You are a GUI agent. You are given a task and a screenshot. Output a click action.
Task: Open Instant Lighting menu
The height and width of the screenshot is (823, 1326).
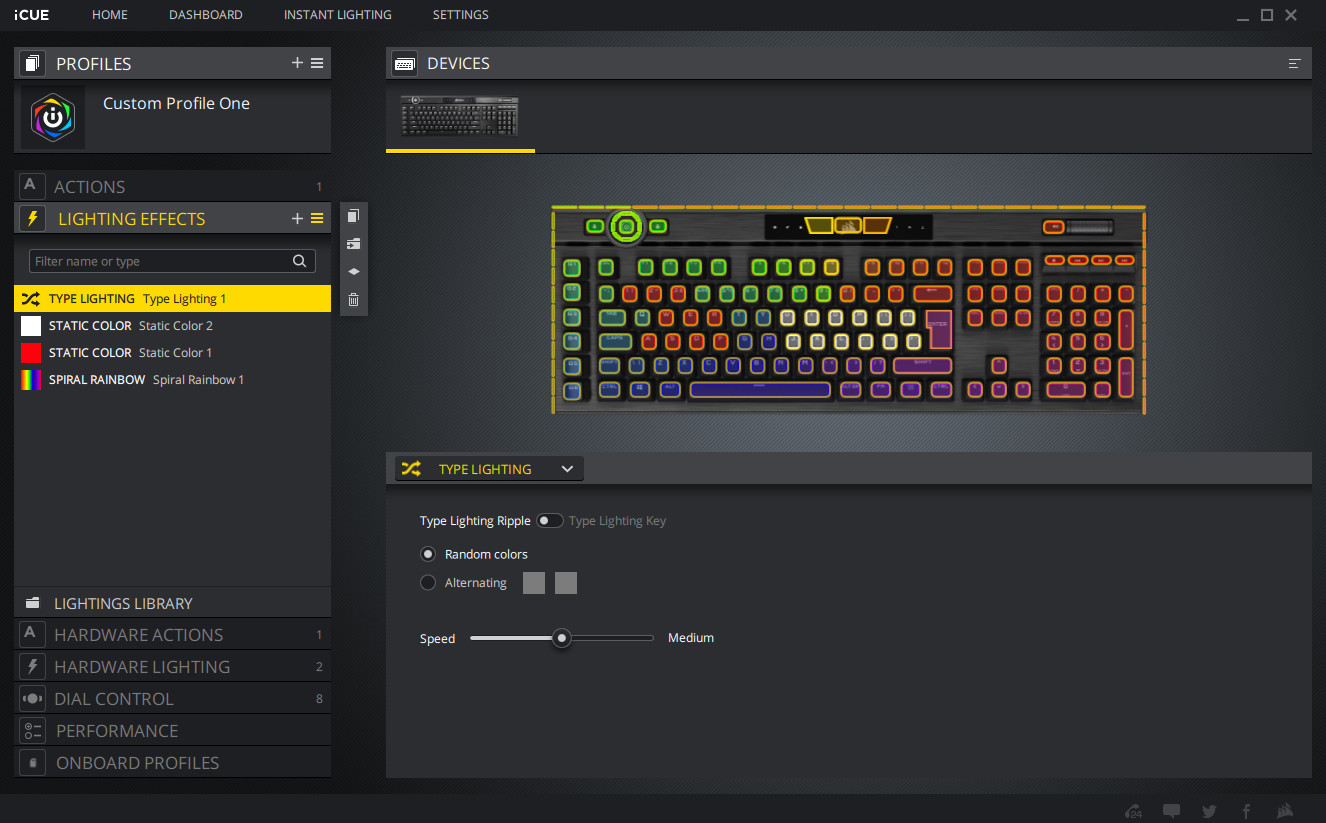pyautogui.click(x=338, y=15)
